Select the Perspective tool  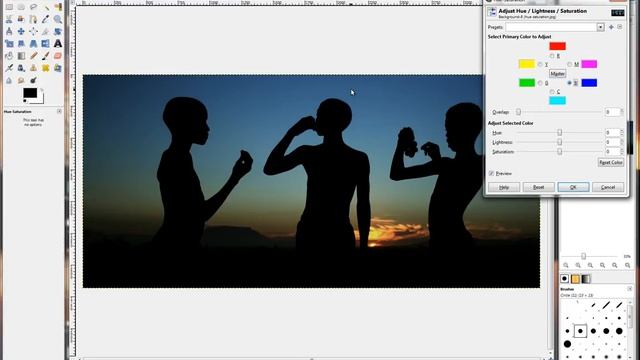(33, 44)
